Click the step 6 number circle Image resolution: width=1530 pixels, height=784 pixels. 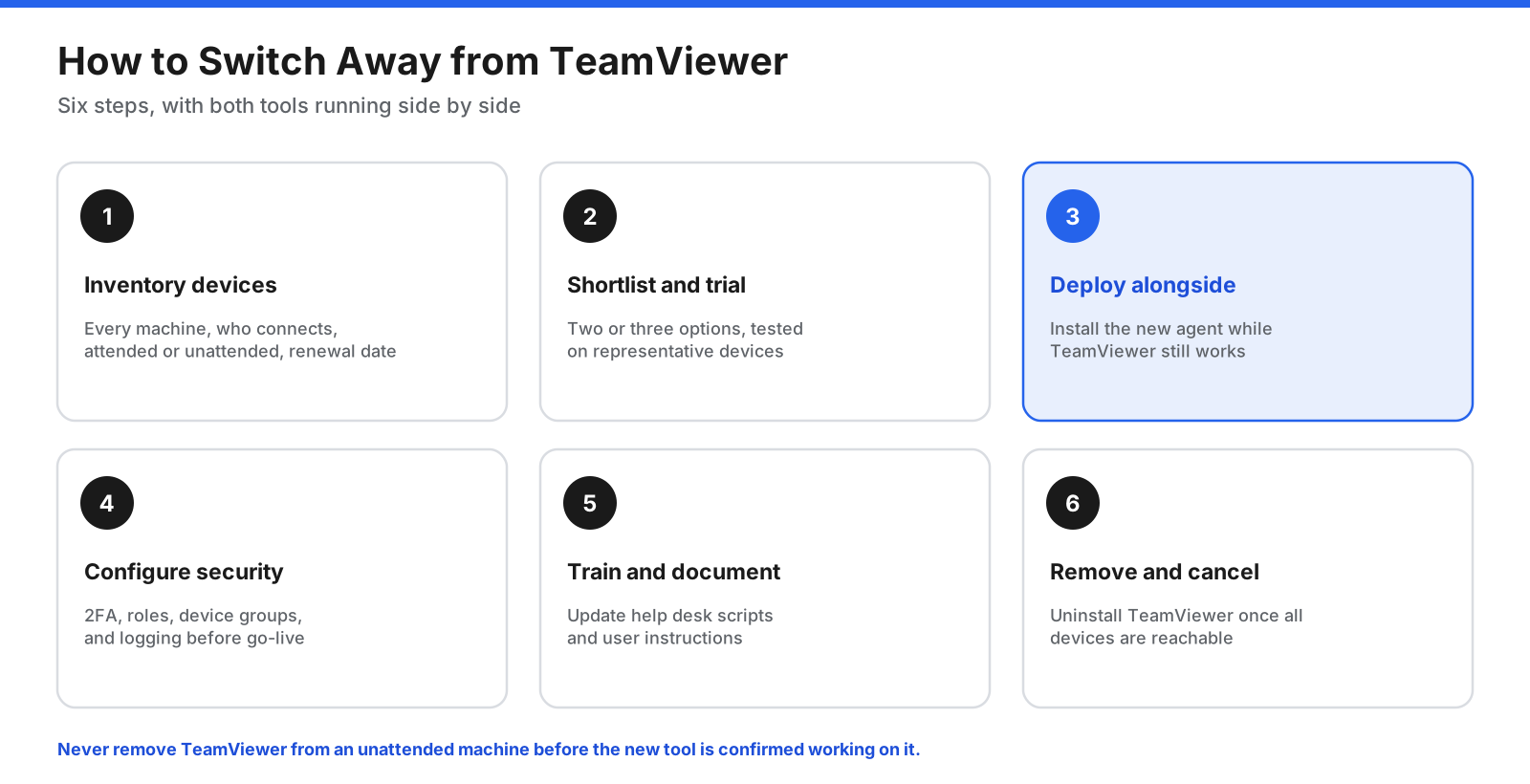(x=1073, y=503)
